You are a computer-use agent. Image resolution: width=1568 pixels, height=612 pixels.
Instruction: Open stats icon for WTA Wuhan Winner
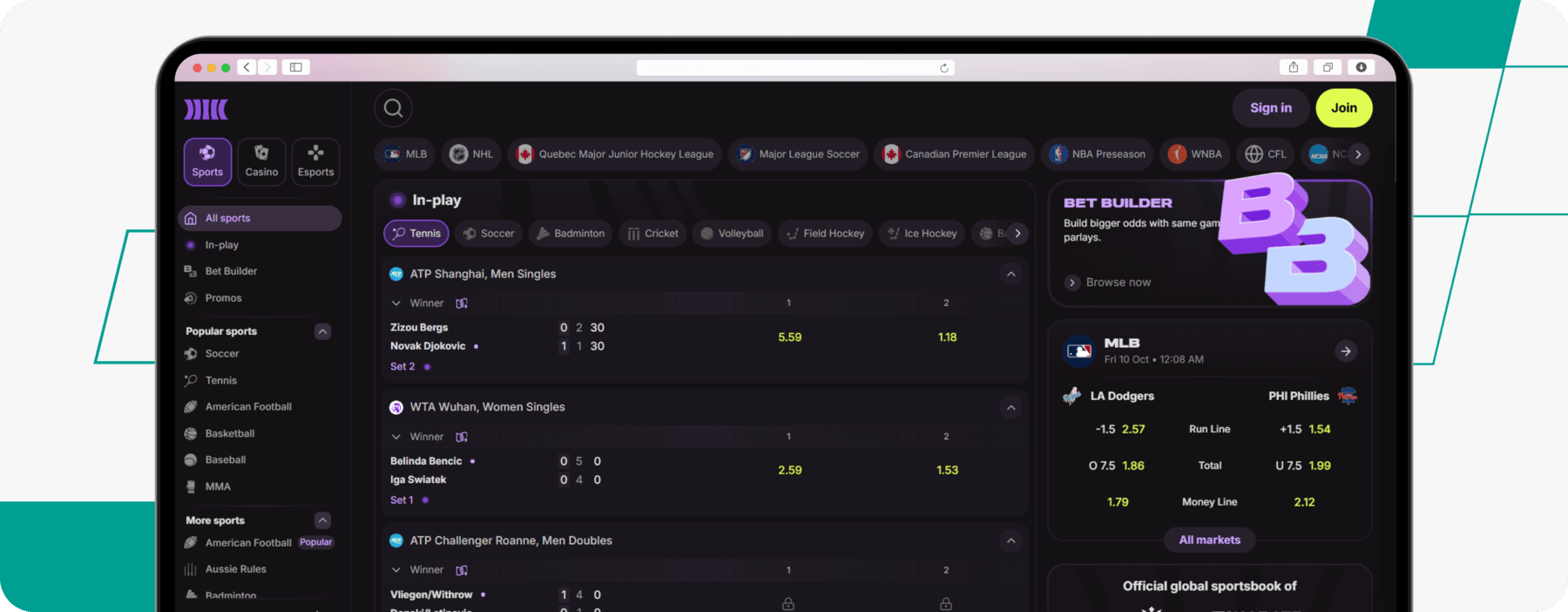coord(462,437)
